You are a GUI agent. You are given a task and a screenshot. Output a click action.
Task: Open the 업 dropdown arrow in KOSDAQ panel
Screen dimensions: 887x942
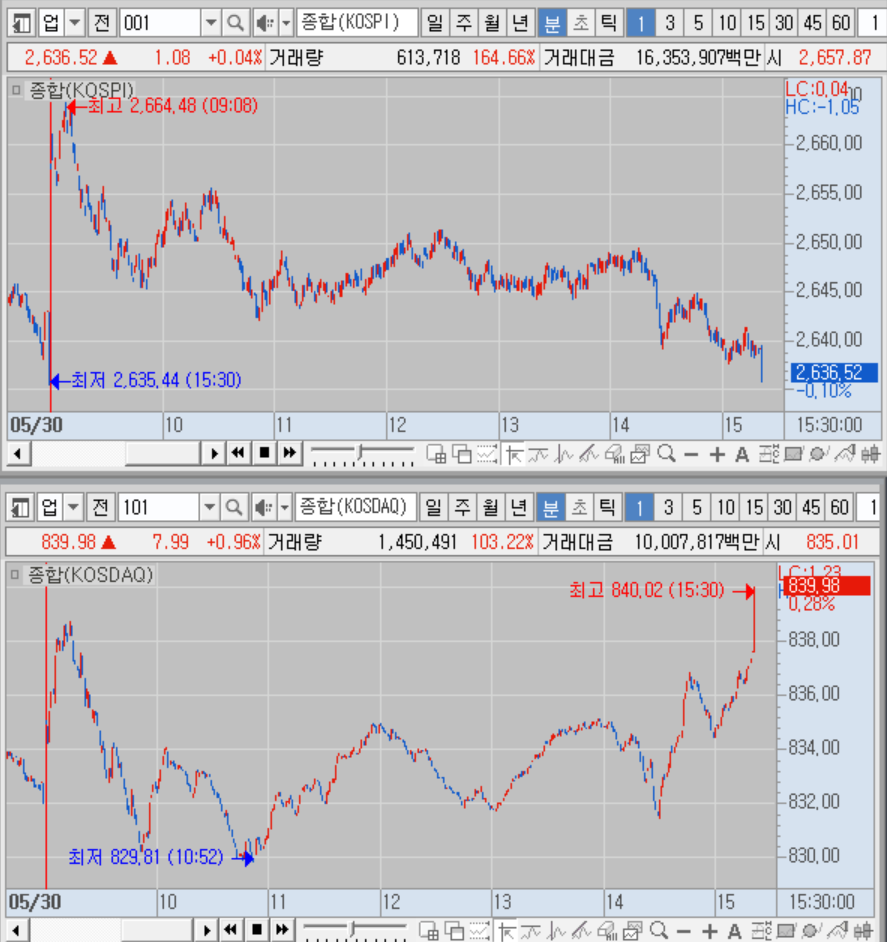(73, 508)
